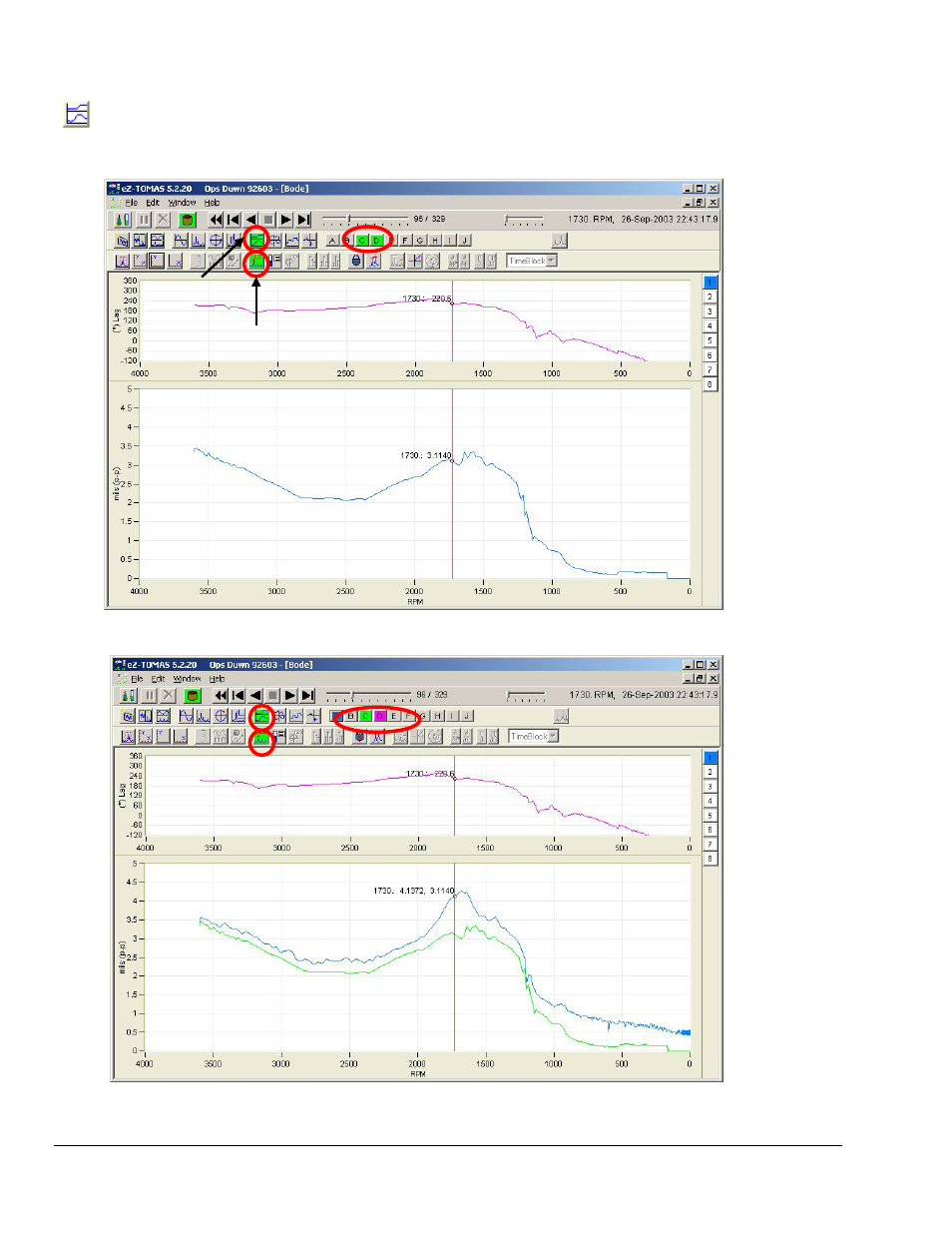
Task: Select the time waveform plot icon in the top window
Action: [x=181, y=240]
